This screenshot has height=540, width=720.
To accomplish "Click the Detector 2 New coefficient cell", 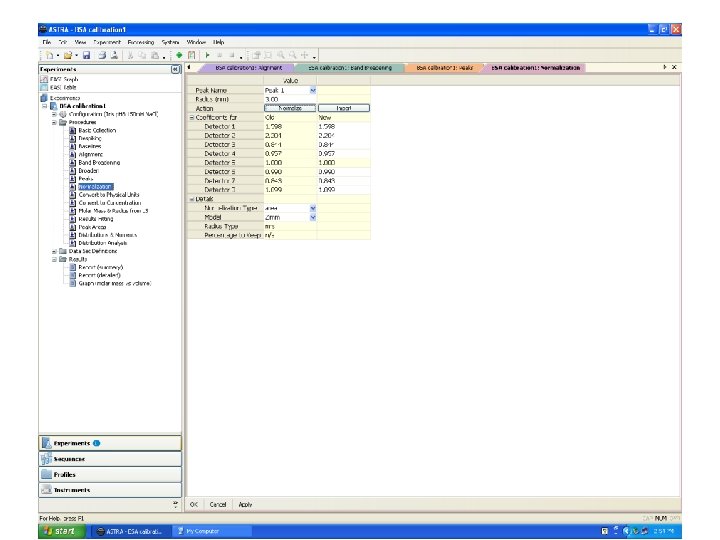I will [343, 135].
